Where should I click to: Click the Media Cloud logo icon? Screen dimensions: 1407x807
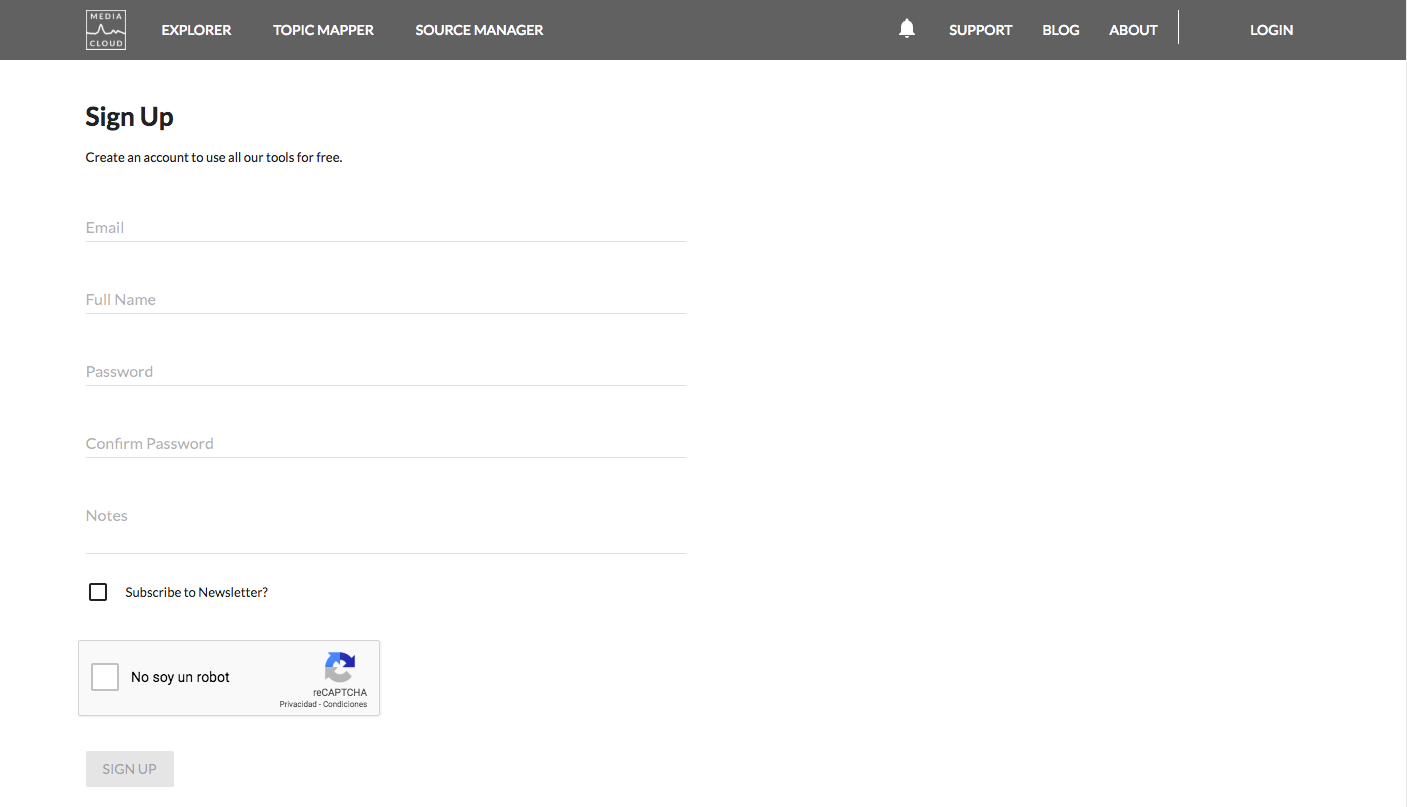tap(106, 30)
